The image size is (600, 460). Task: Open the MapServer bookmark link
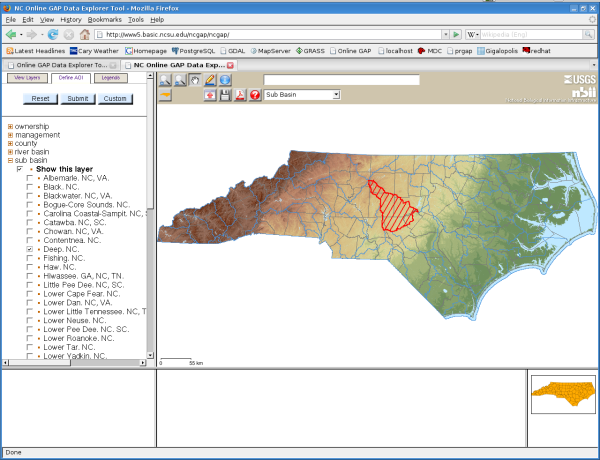coord(271,51)
